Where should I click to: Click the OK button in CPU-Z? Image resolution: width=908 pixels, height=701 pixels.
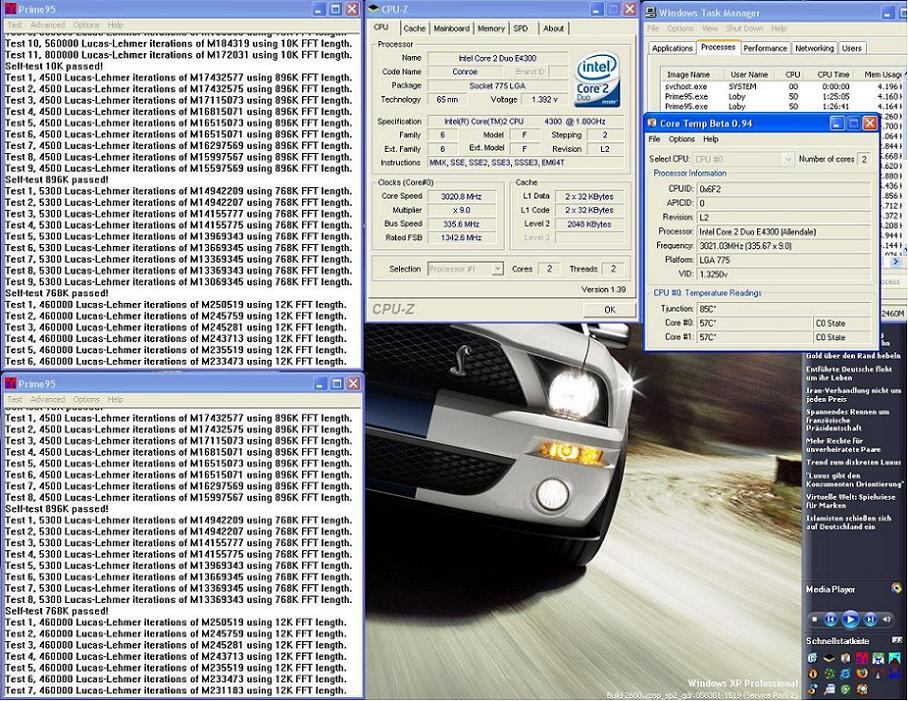(609, 310)
